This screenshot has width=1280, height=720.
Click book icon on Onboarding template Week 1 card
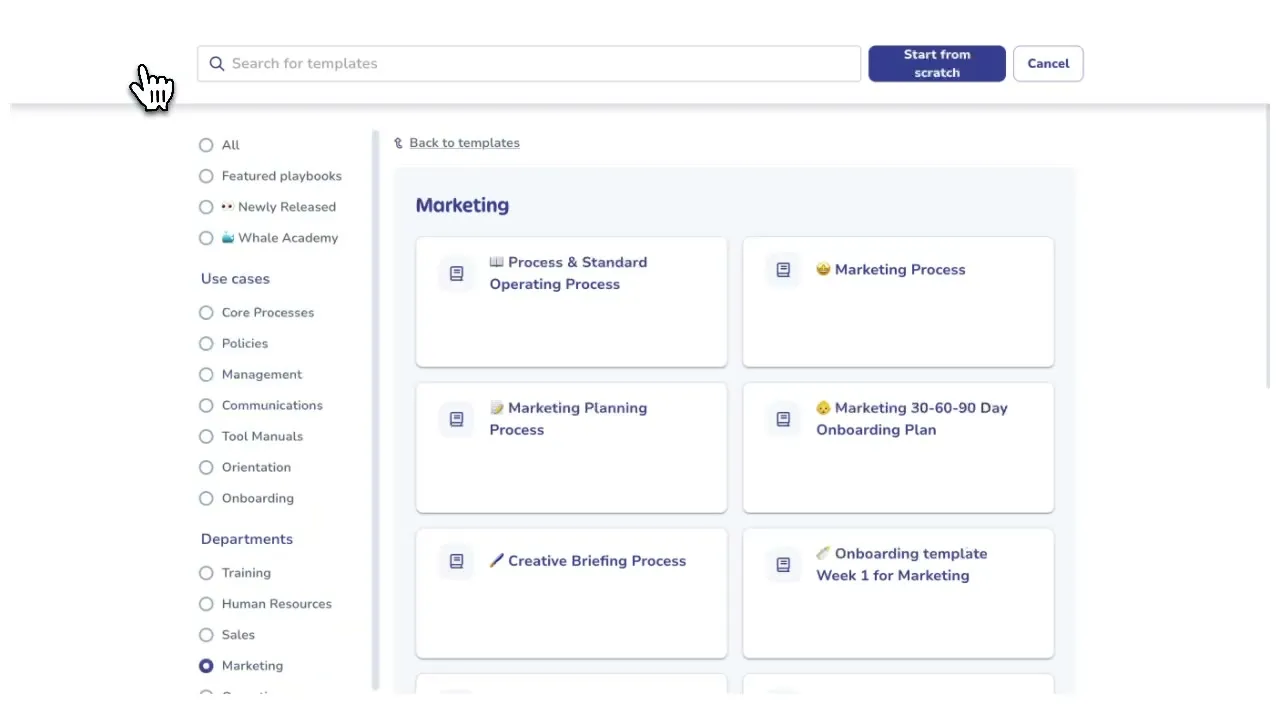tap(783, 565)
